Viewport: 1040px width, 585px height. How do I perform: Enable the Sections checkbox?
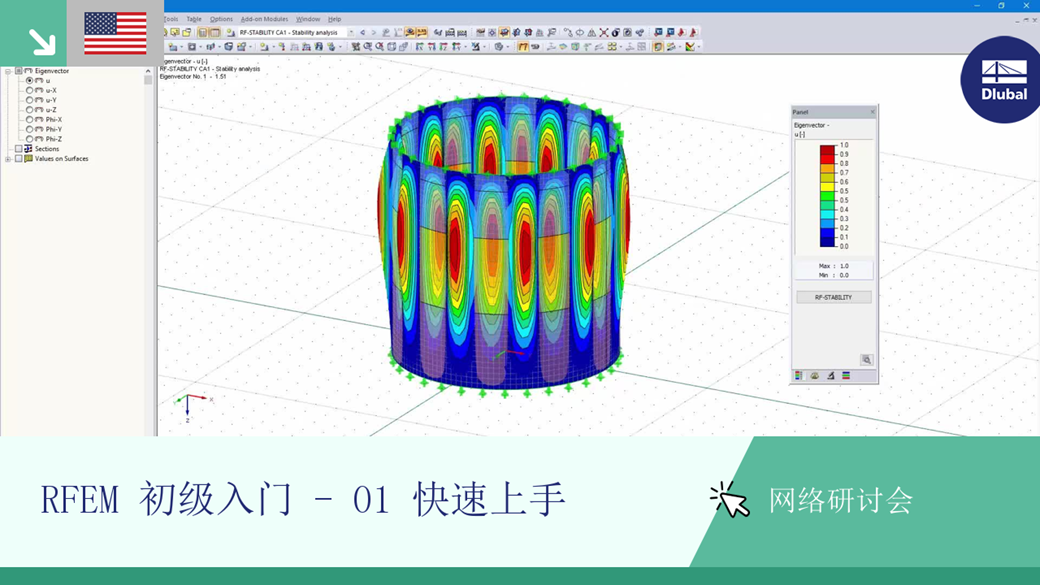click(x=19, y=149)
